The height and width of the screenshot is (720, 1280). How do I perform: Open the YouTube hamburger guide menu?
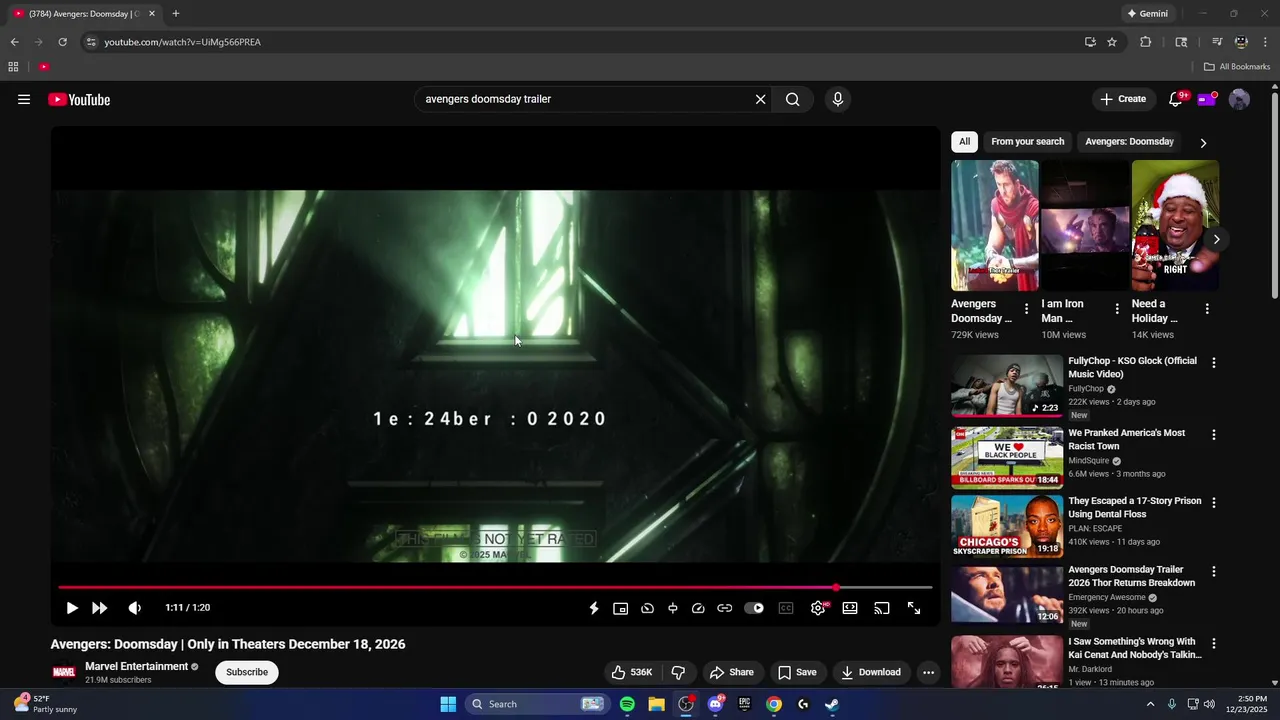tap(24, 99)
